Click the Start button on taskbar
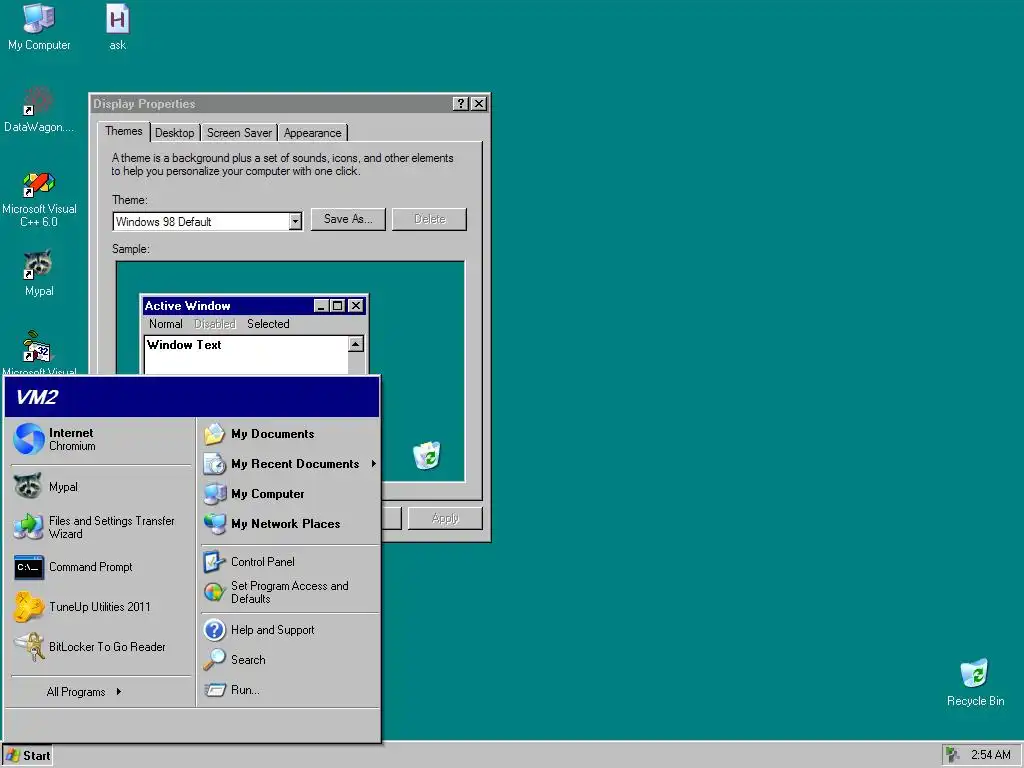Image resolution: width=1024 pixels, height=768 pixels. 28,756
